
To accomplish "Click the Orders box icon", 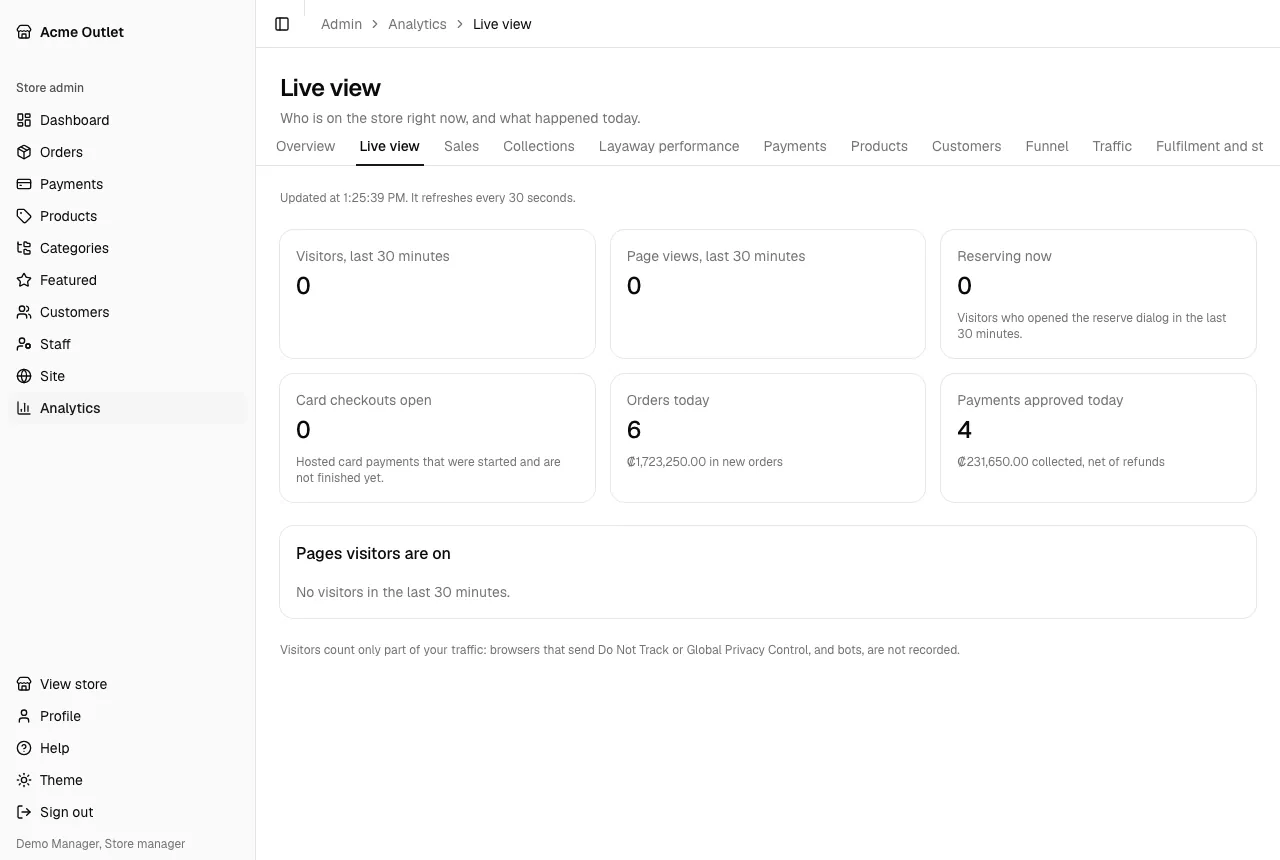I will click(24, 152).
